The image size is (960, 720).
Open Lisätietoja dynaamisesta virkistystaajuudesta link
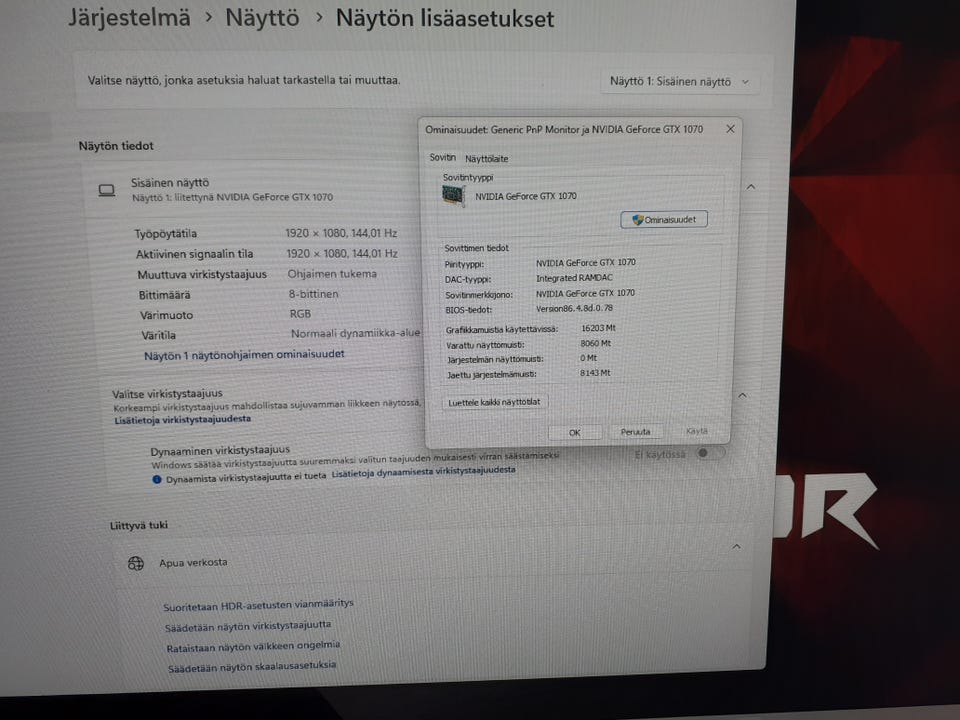tap(423, 471)
